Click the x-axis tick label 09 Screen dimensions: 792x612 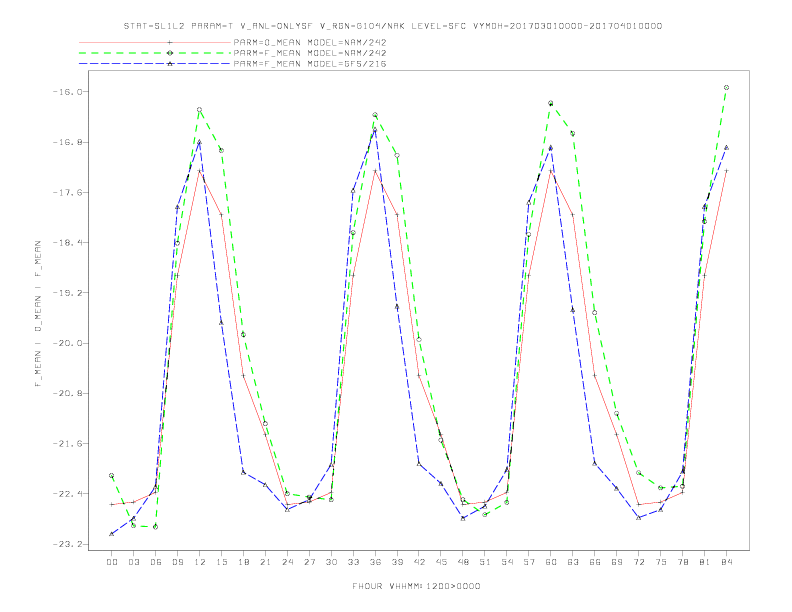[x=177, y=562]
